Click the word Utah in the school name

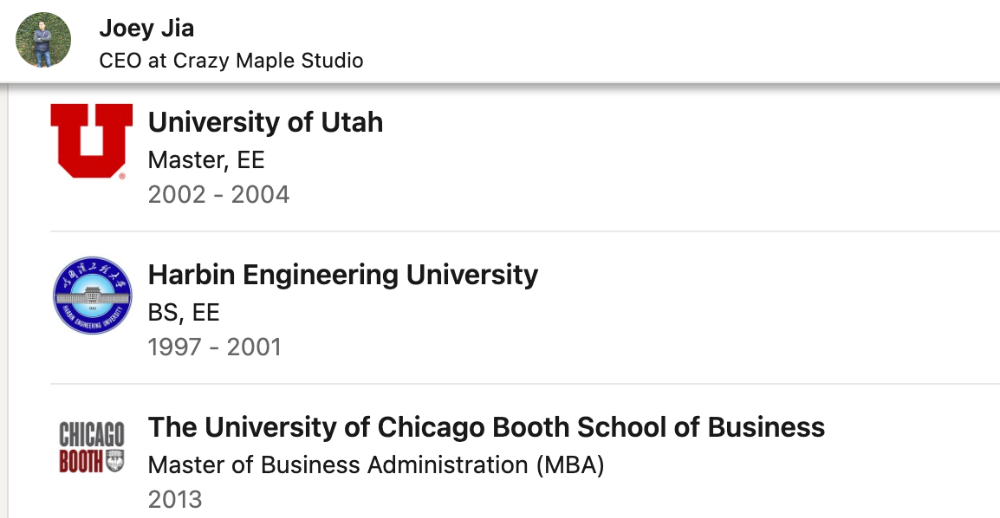351,122
